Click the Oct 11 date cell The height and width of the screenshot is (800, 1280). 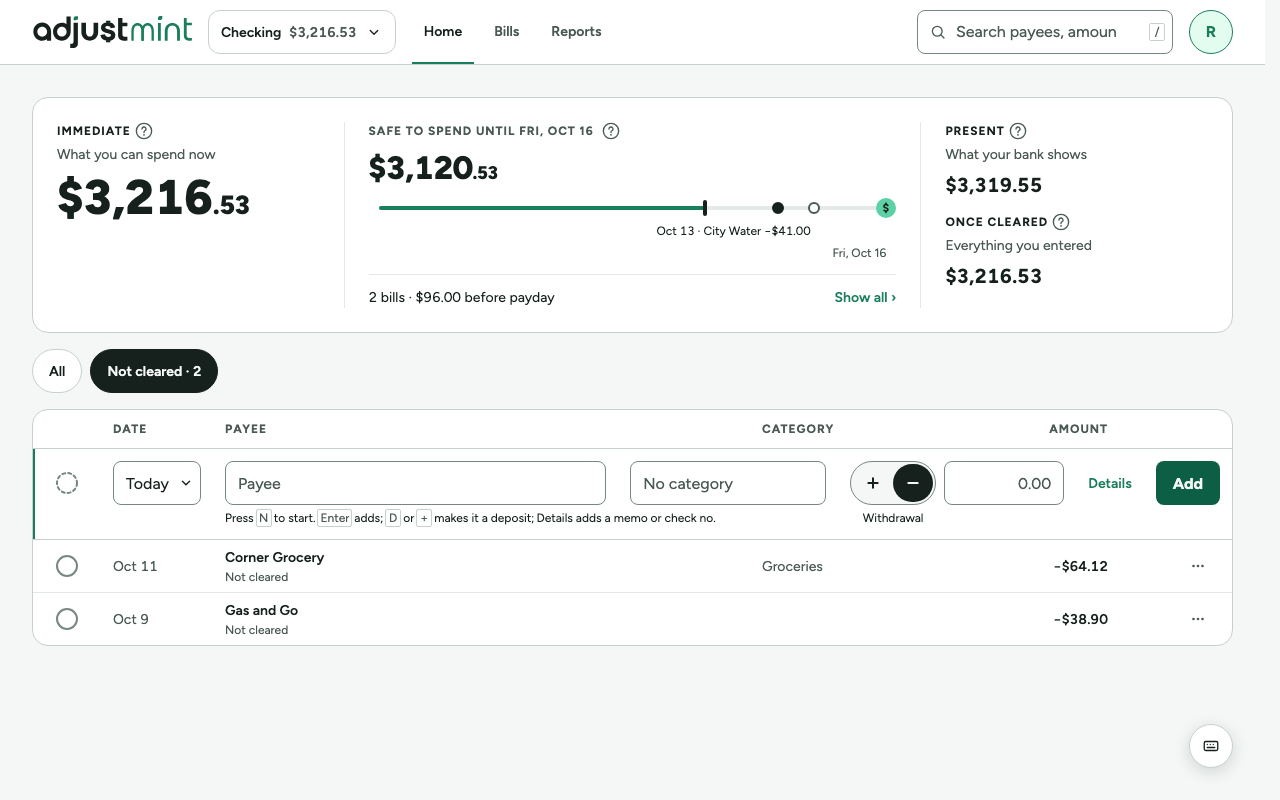pyautogui.click(x=135, y=566)
